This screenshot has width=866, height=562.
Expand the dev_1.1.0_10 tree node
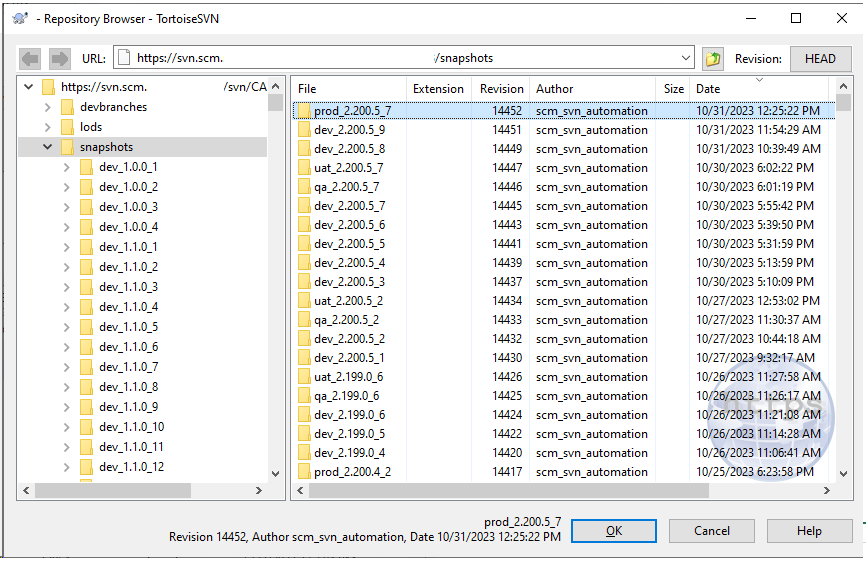point(67,427)
